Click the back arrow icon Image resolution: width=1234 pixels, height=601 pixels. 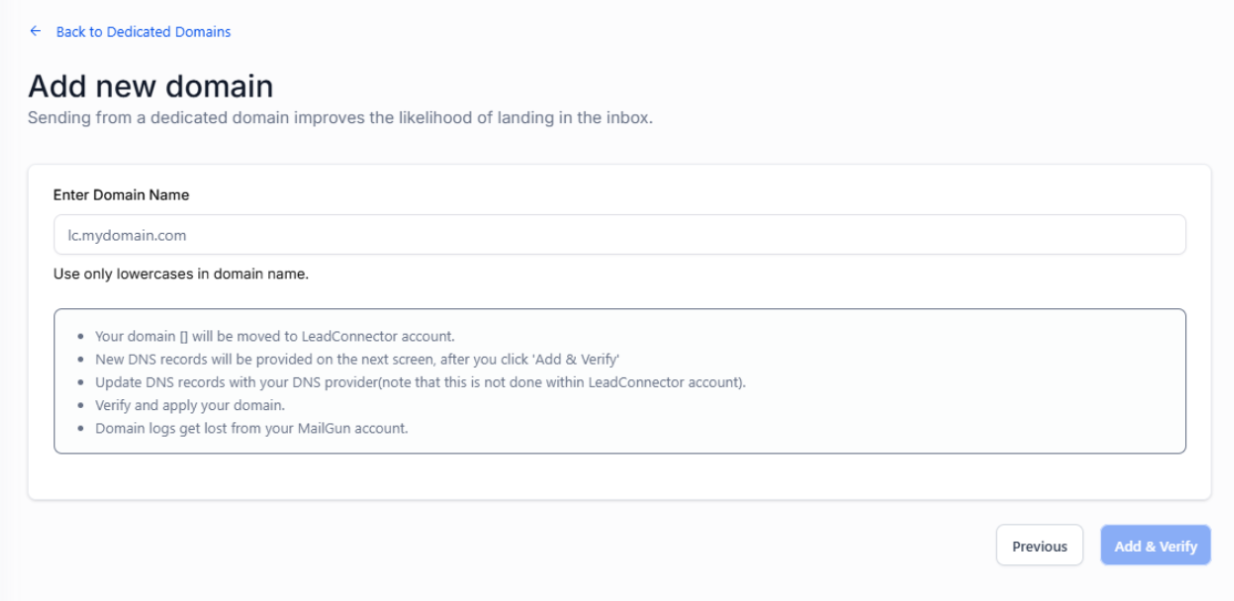(36, 32)
